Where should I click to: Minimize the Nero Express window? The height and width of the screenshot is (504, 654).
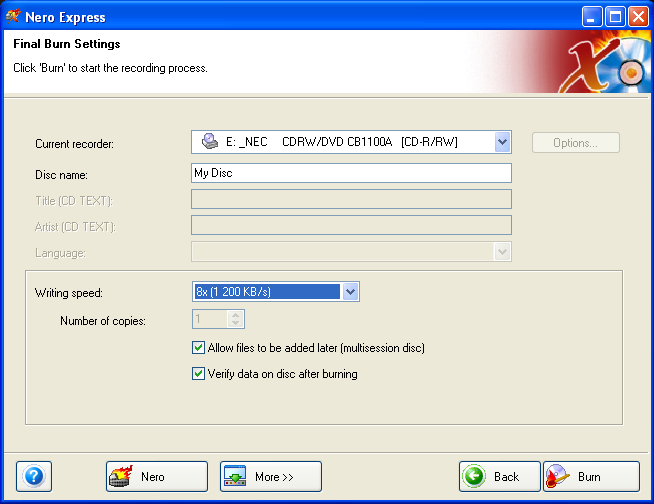pyautogui.click(x=592, y=17)
